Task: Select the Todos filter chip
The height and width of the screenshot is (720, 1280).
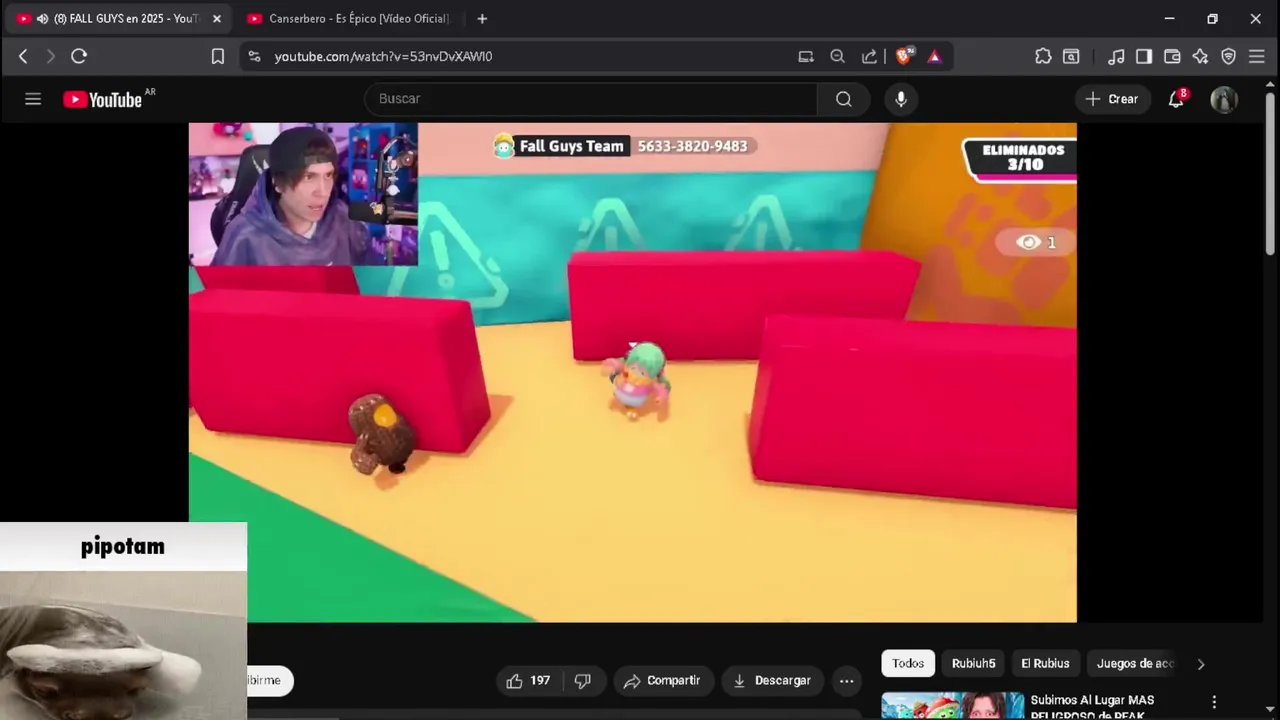Action: [908, 663]
